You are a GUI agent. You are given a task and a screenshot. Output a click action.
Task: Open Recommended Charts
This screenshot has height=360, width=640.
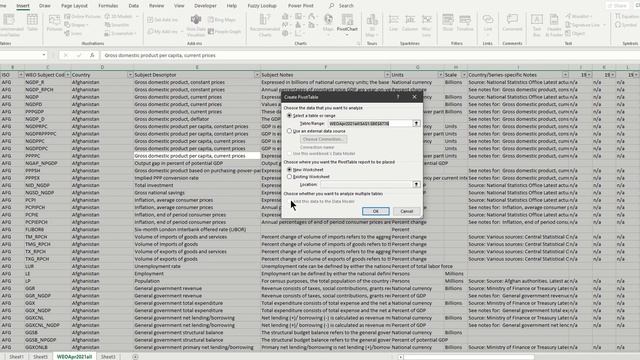point(265,25)
